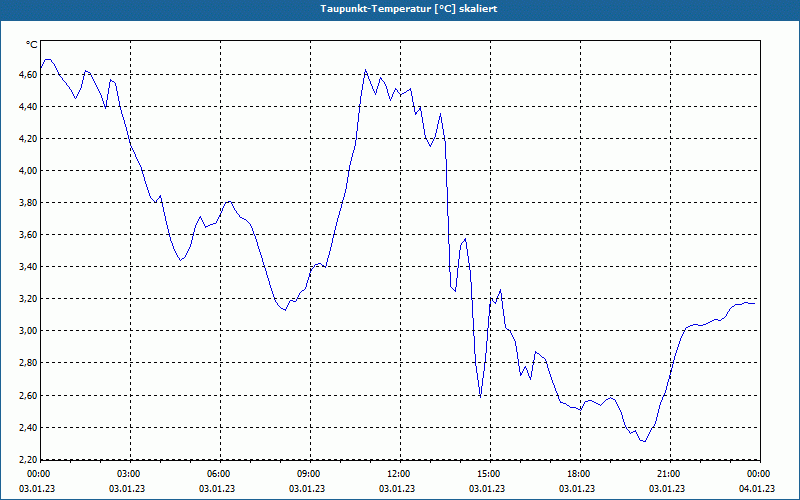
Task: Click the '03.01.23' date under 15:00
Action: 487,489
